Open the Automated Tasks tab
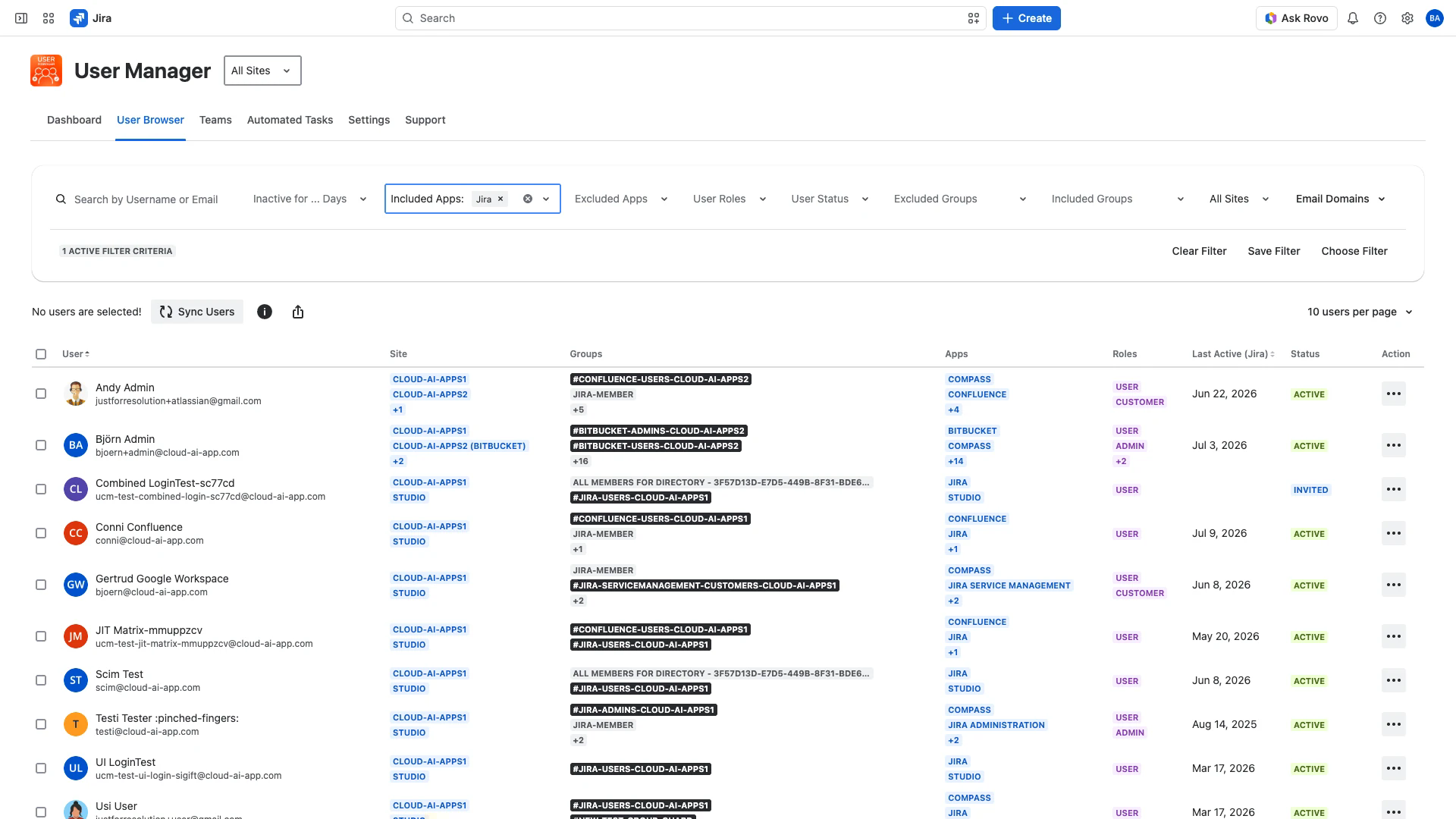1456x819 pixels. [x=290, y=120]
